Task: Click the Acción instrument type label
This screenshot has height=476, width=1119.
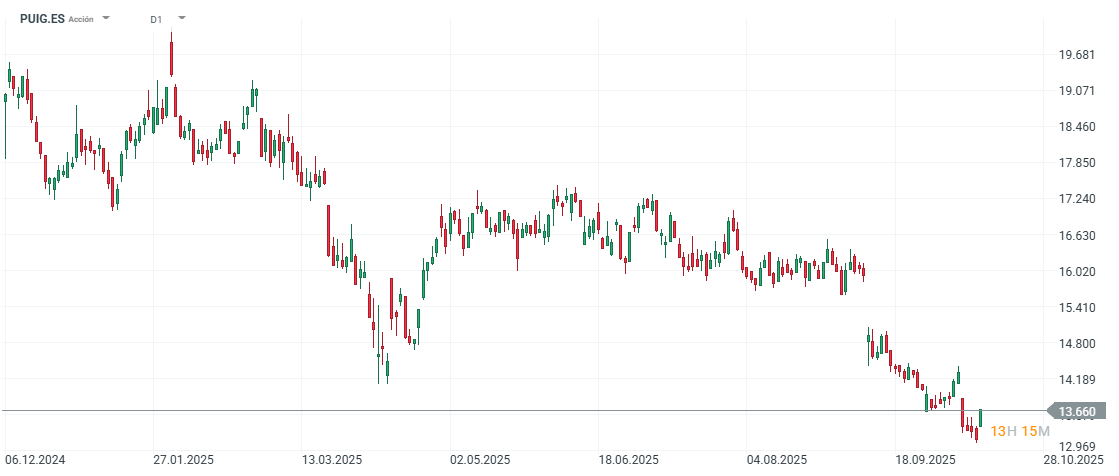Action: coord(81,19)
